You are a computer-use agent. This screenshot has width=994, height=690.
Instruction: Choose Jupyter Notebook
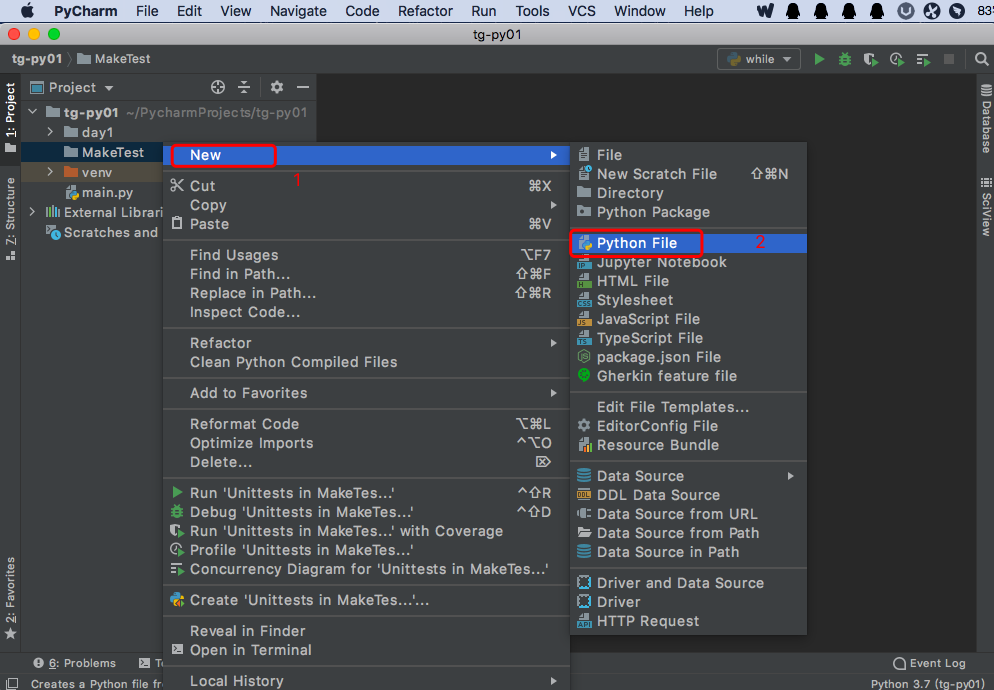pyautogui.click(x=688, y=262)
